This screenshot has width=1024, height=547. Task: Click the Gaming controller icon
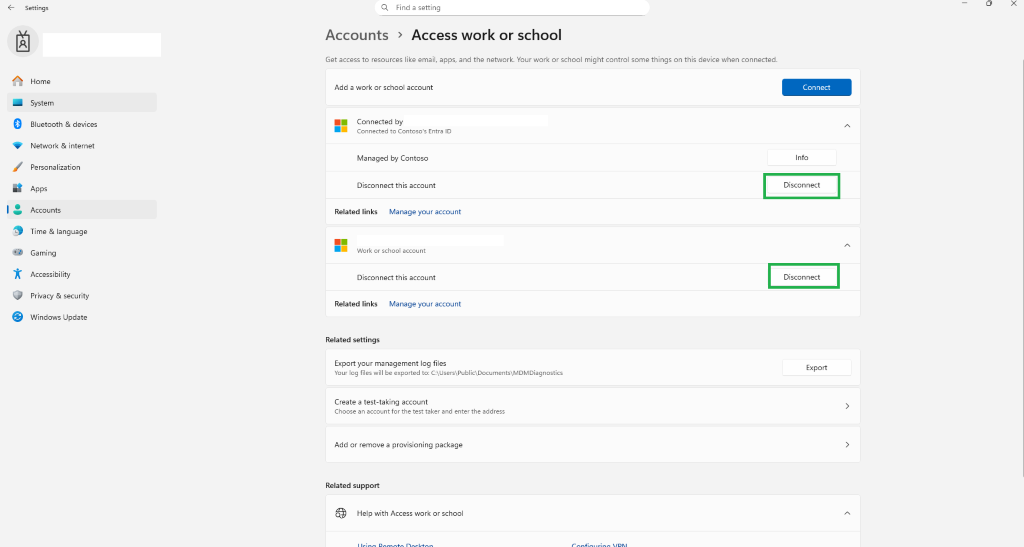click(18, 253)
